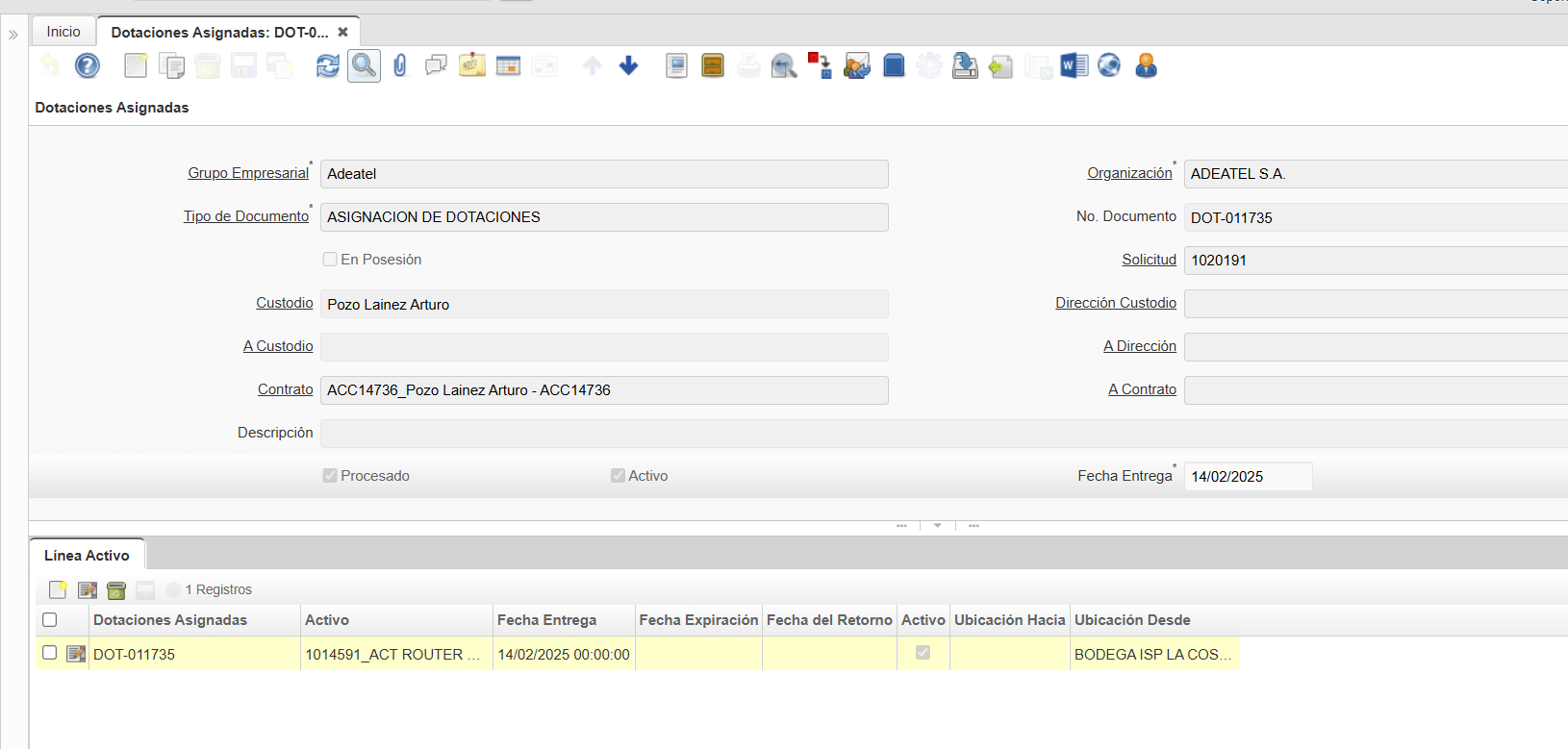Viewport: 1568px width, 749px height.
Task: Export document using the Word icon
Action: point(1074,65)
